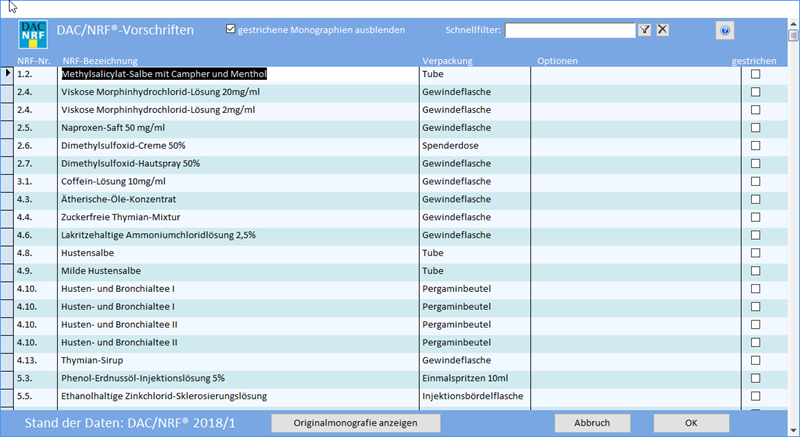Focus the Schnellfilter text field

pos(570,30)
